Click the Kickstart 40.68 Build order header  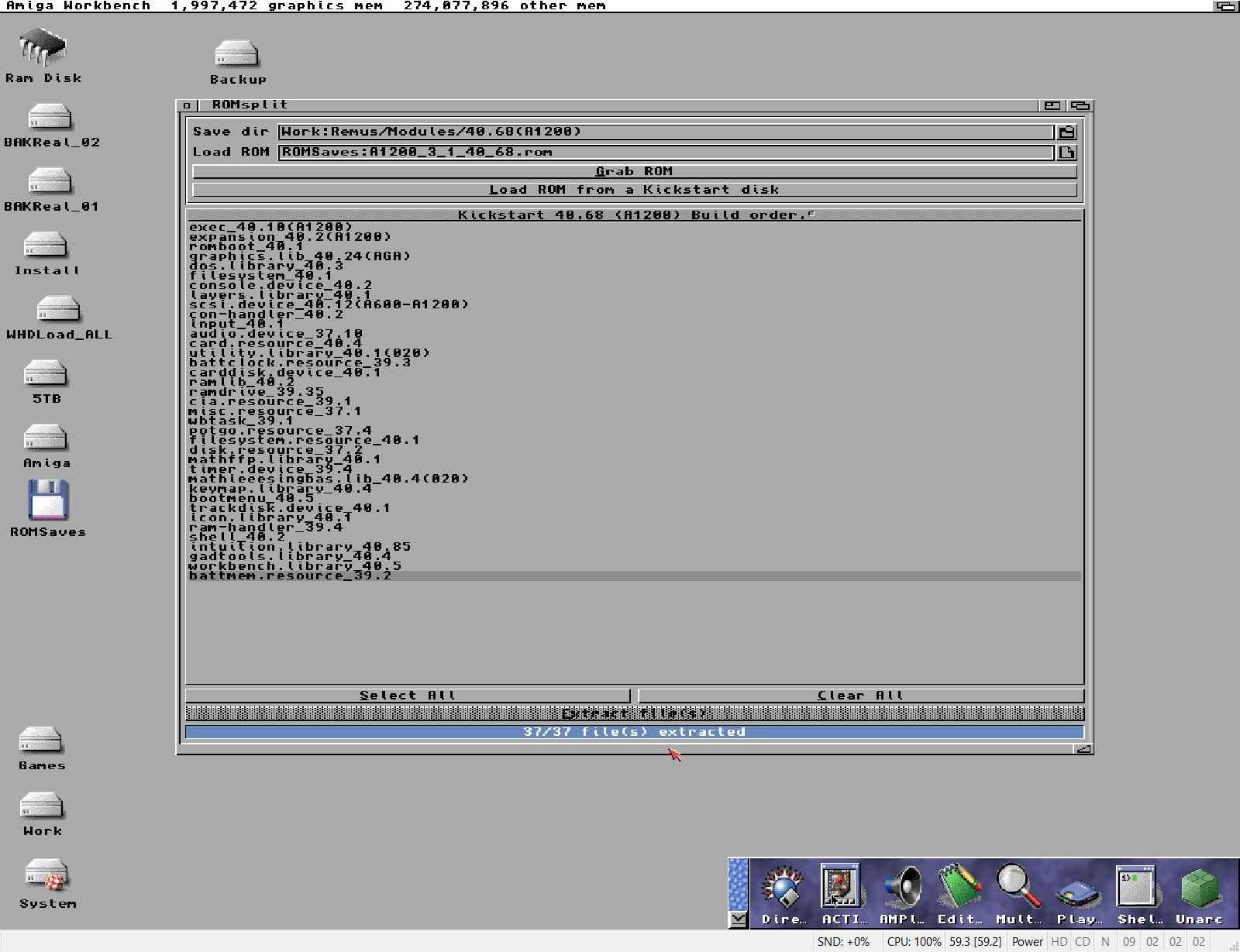coord(635,215)
